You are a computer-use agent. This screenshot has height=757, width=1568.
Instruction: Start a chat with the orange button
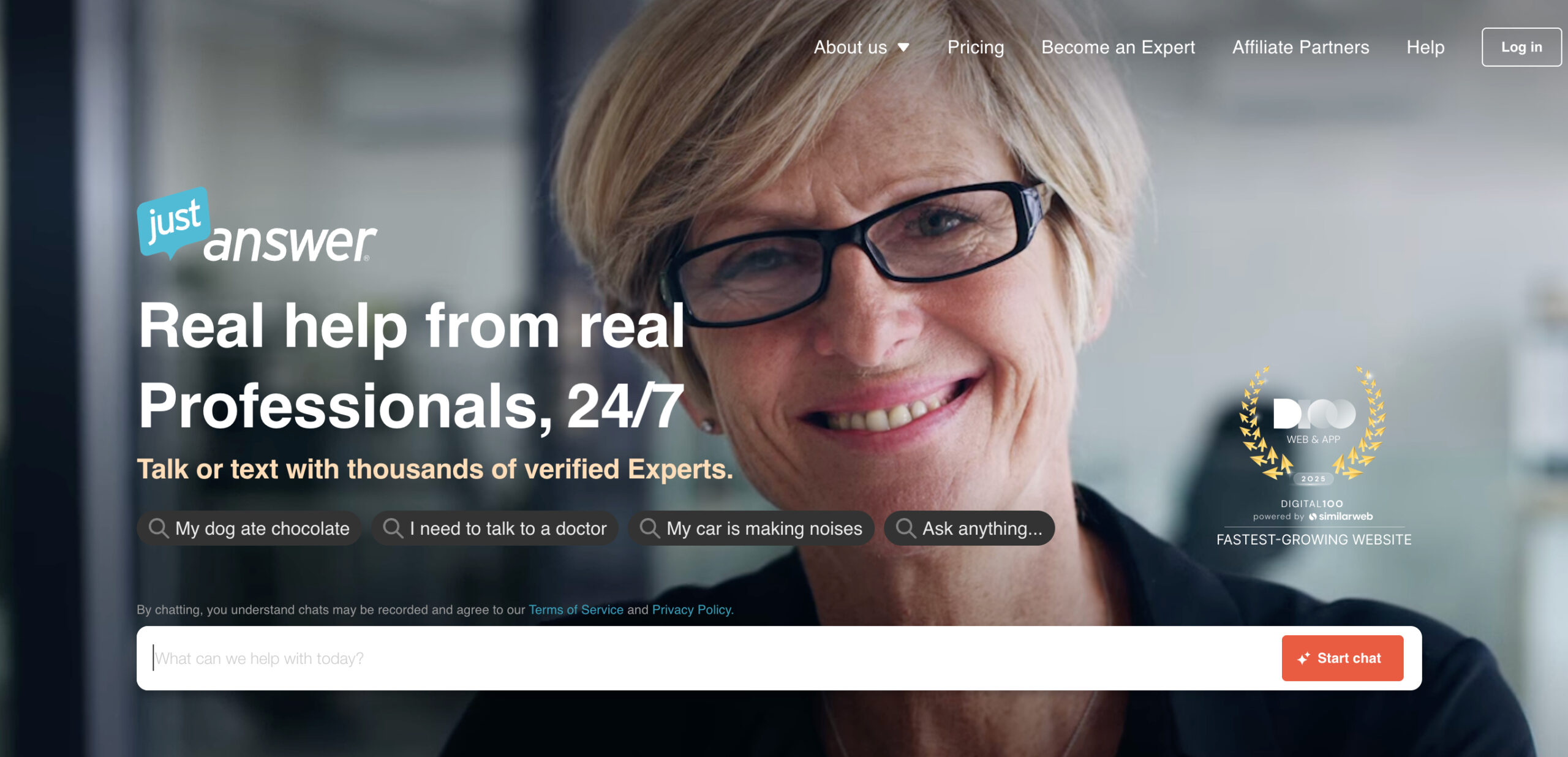pyautogui.click(x=1342, y=658)
